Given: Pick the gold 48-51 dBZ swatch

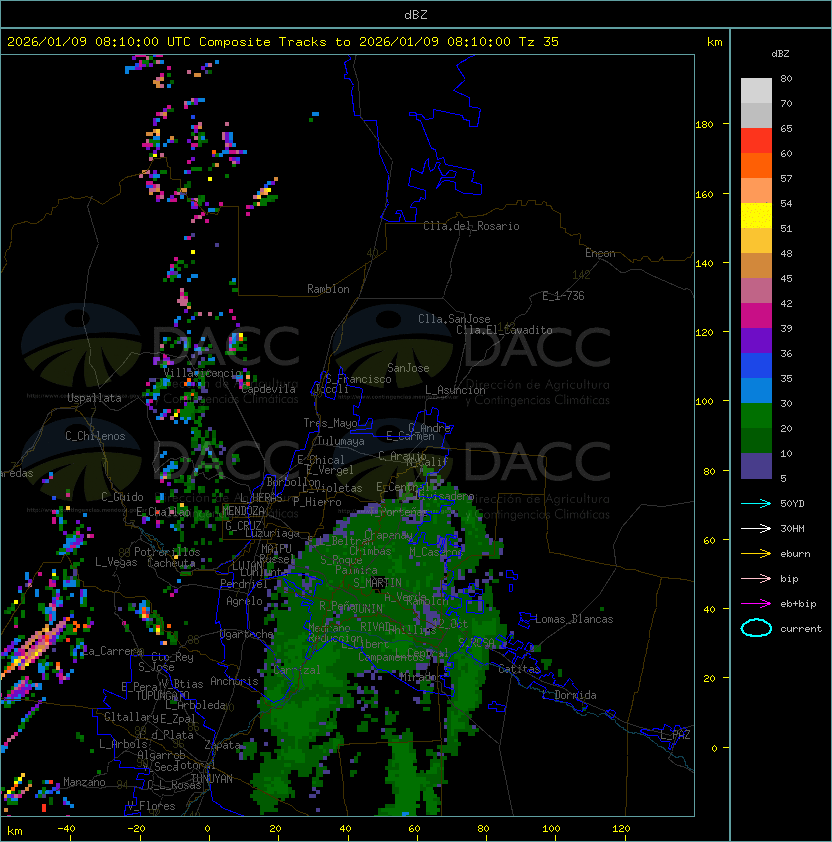Looking at the screenshot, I should pyautogui.click(x=756, y=241).
